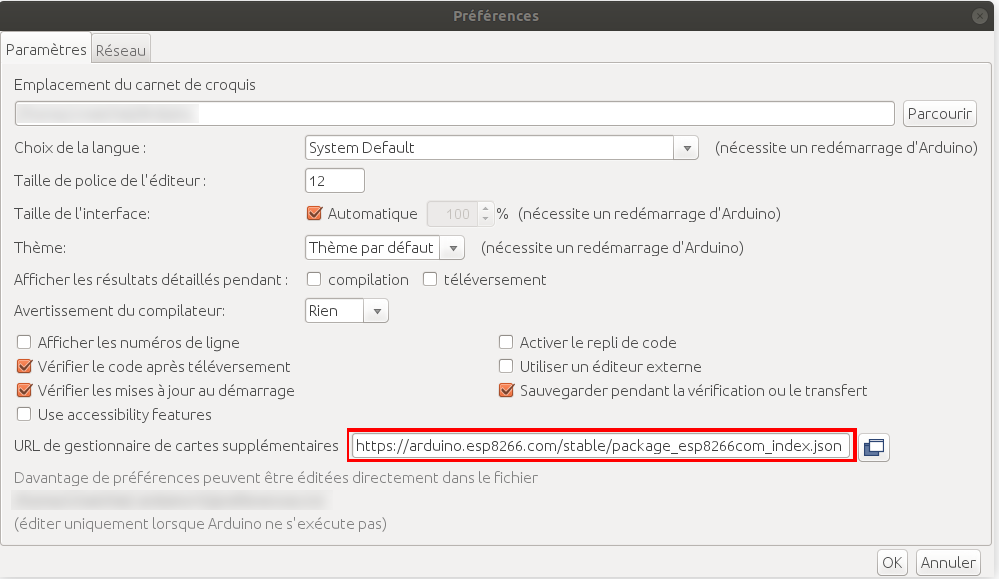Uncheck Vérifier les mises à jour au démarrage
The height and width of the screenshot is (579, 999).
click(24, 391)
